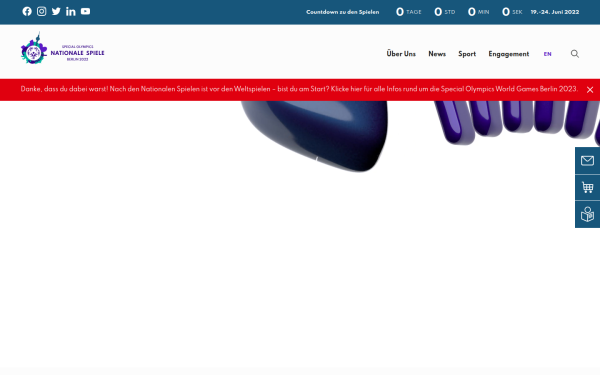600x375 pixels.
Task: Click the Countdown zu den Spielen text
Action: 342,12
